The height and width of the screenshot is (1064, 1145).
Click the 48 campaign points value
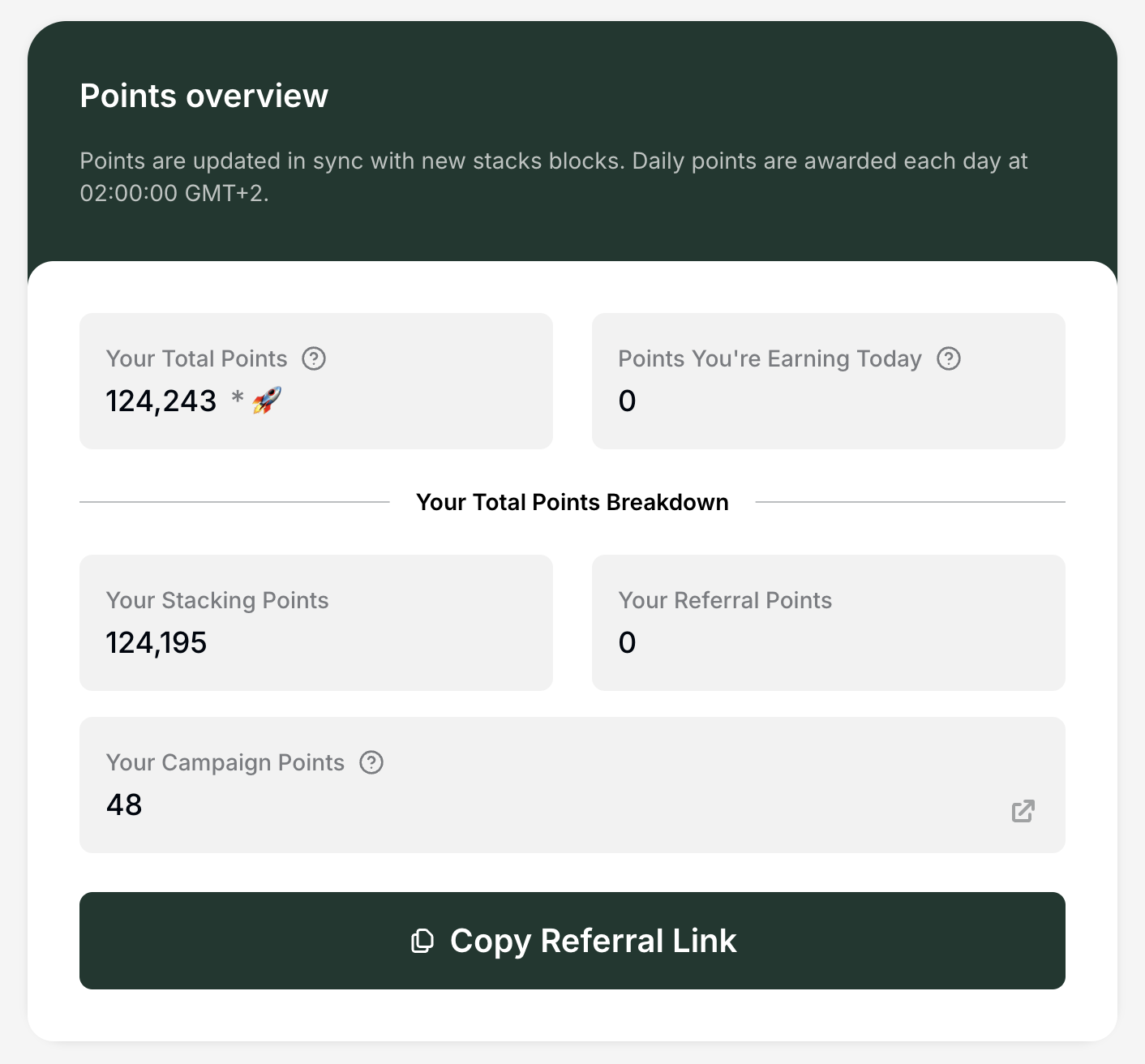click(x=124, y=805)
